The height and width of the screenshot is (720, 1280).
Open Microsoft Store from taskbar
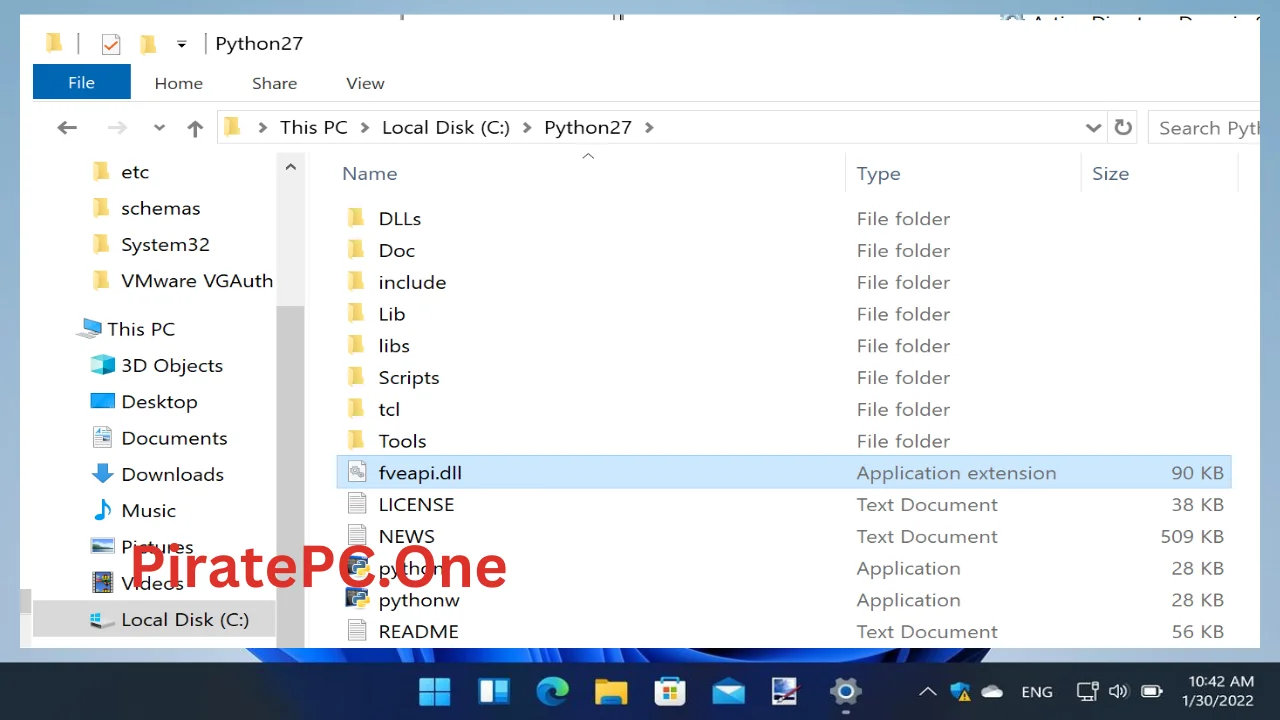670,691
